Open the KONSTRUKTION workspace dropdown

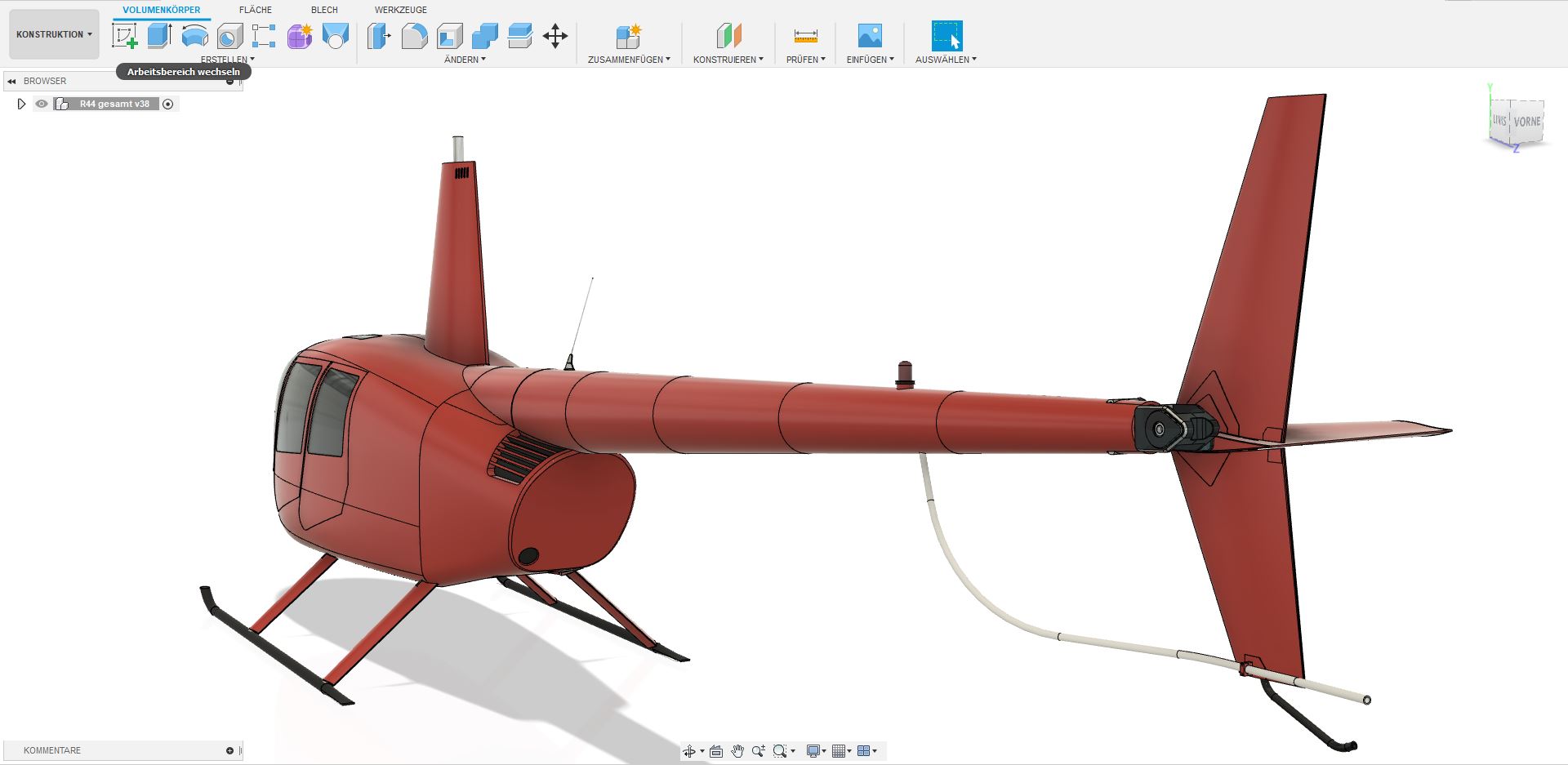coord(54,34)
